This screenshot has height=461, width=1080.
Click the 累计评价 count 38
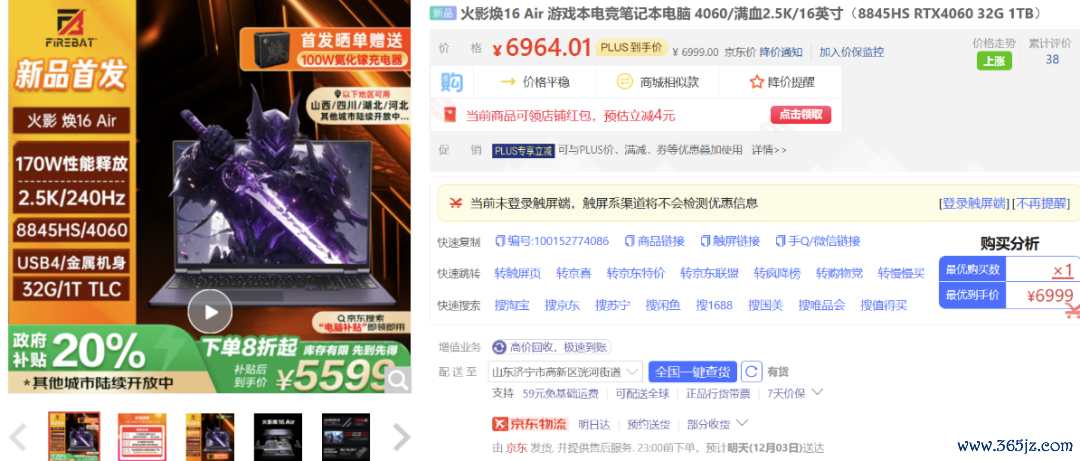pos(1052,59)
